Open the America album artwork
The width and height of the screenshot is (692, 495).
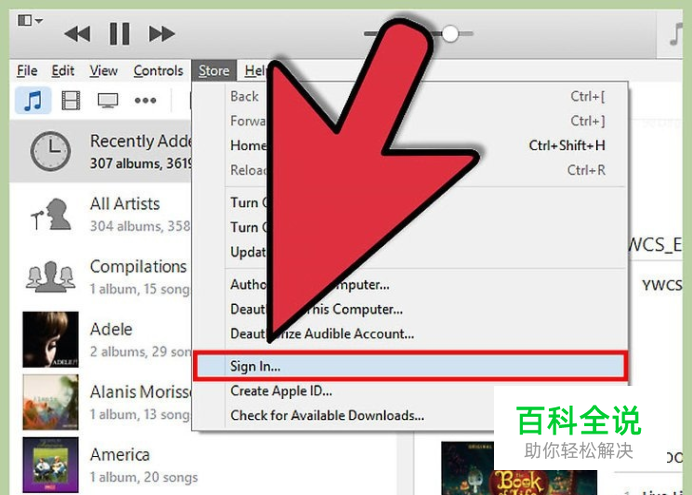pos(50,465)
